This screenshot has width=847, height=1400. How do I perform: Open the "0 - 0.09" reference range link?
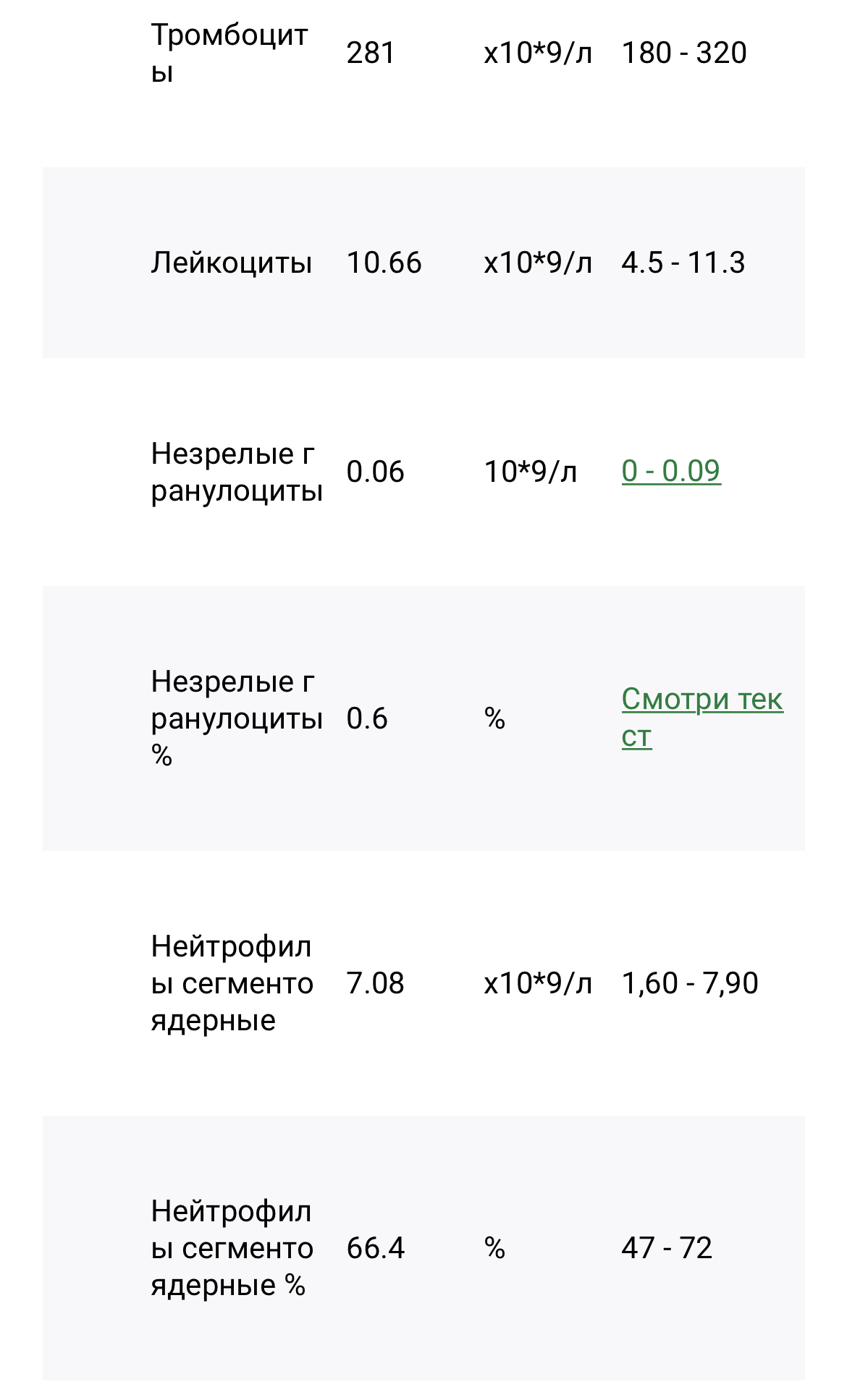(x=671, y=471)
